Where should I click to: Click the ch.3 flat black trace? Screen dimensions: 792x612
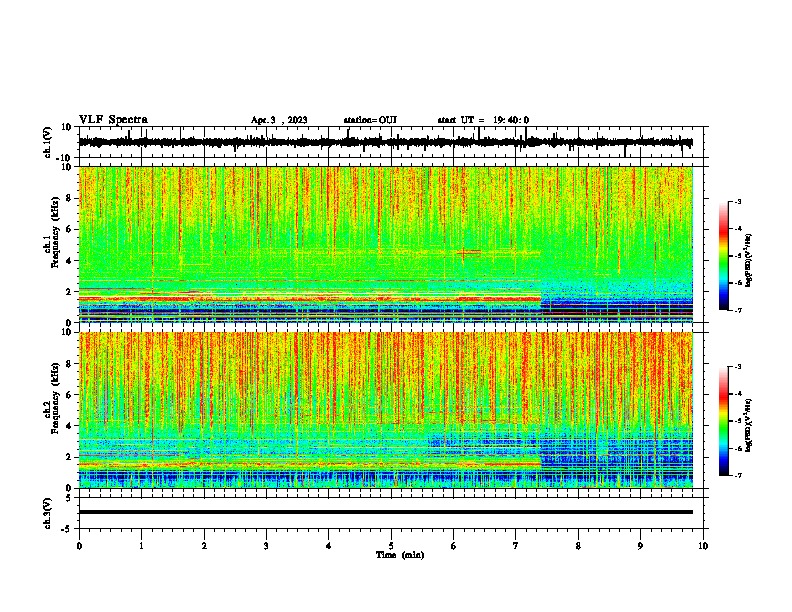pyautogui.click(x=385, y=512)
